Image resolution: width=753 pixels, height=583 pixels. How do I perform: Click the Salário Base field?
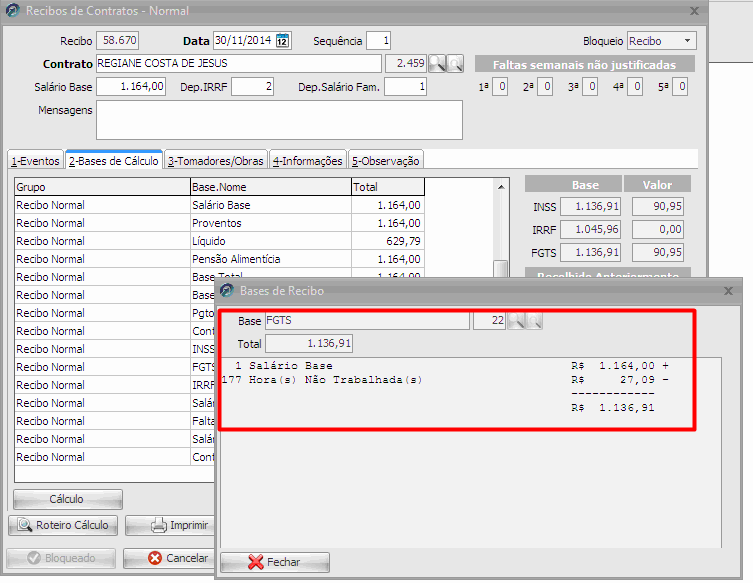[131, 87]
